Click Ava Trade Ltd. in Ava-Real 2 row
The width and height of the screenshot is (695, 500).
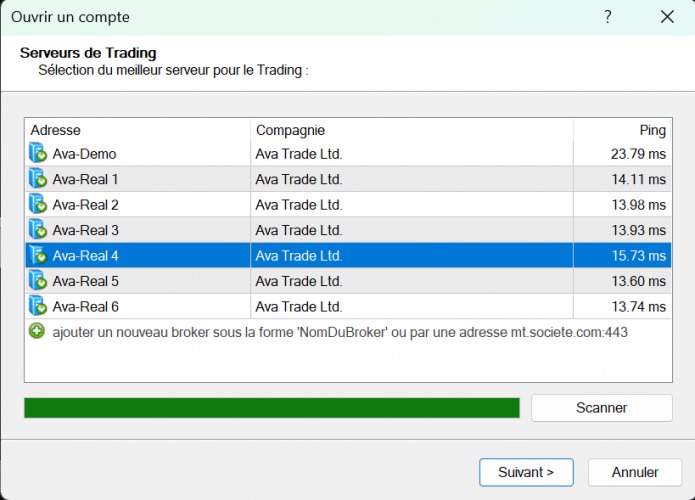tap(299, 205)
